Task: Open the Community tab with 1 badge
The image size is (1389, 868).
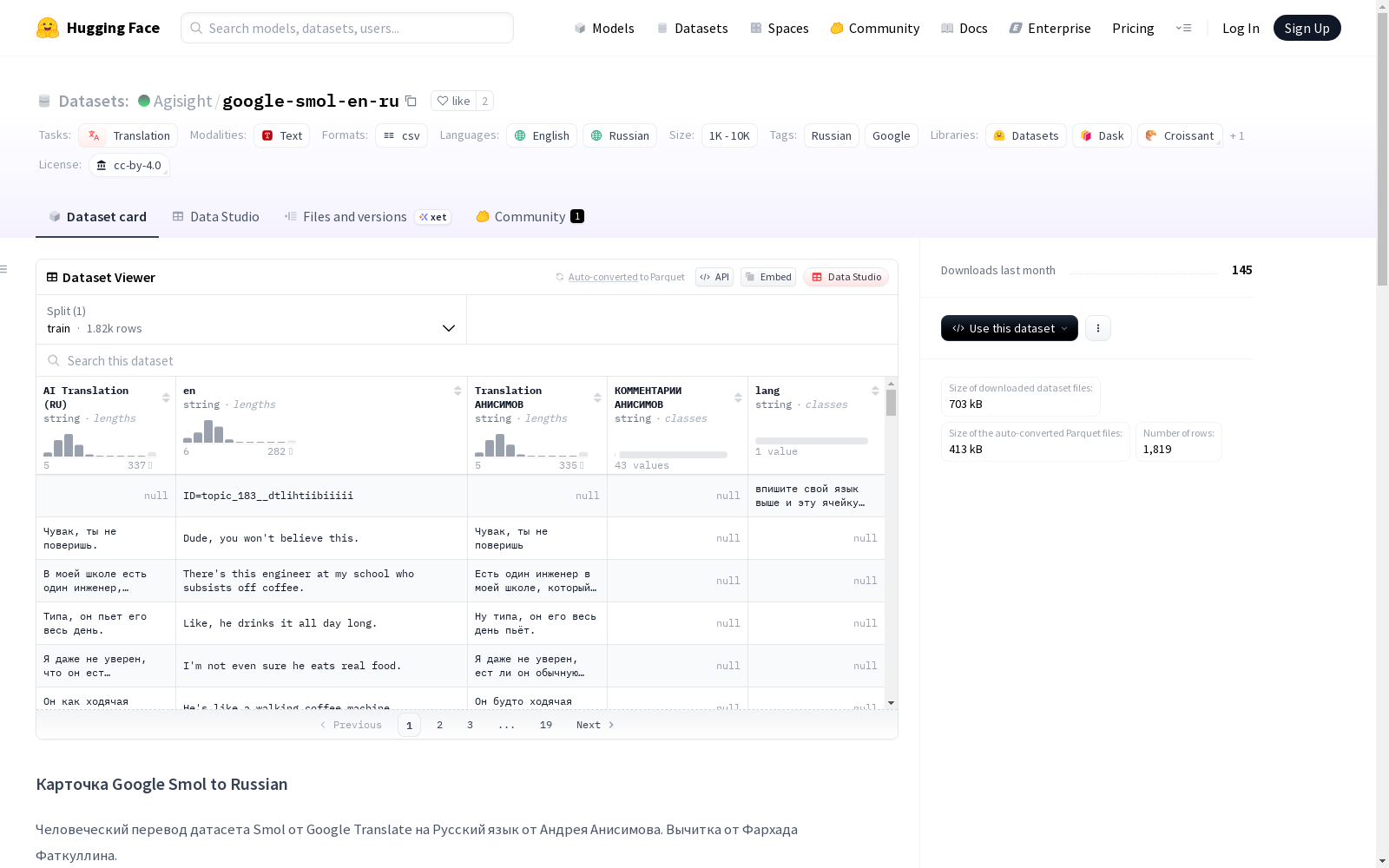Action: (x=530, y=217)
